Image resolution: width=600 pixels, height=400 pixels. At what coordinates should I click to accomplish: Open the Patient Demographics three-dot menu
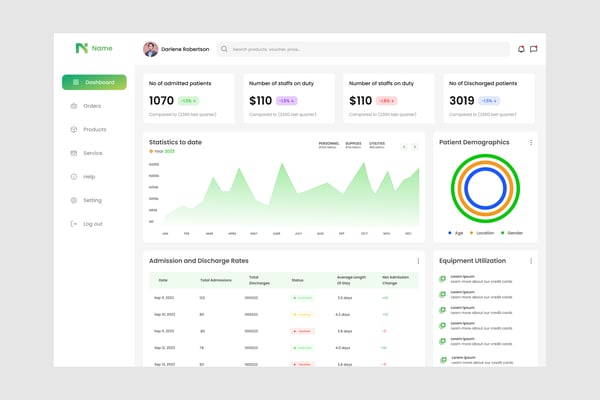pyautogui.click(x=531, y=142)
